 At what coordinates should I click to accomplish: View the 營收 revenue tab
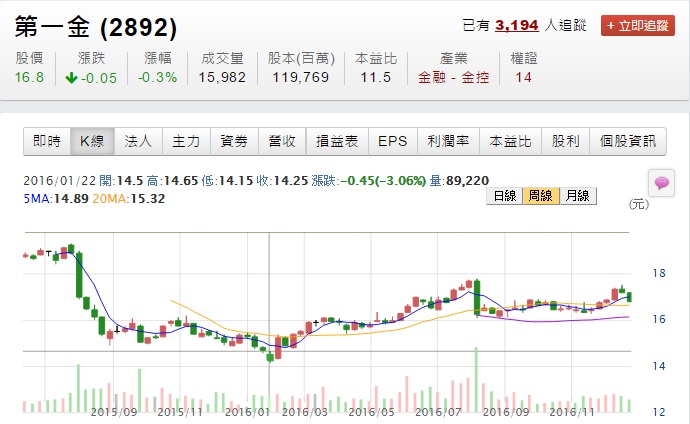coord(281,142)
